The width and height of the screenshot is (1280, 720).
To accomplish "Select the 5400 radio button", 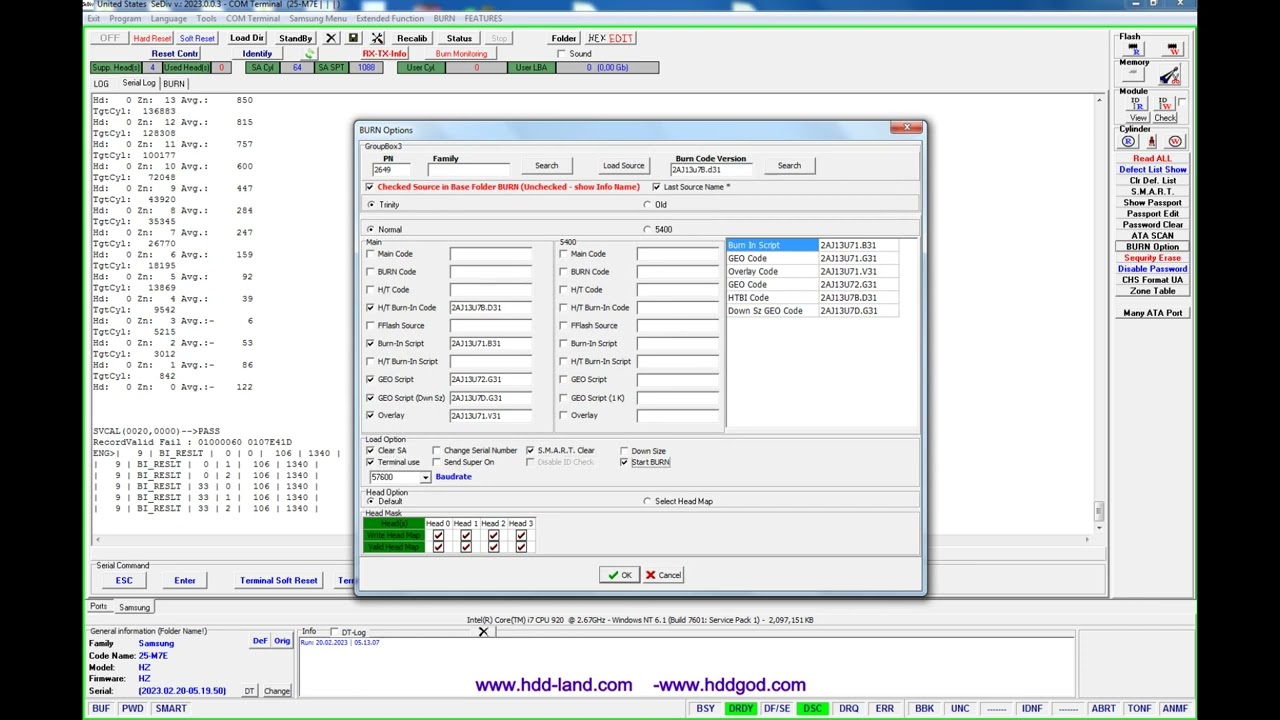I will coord(647,229).
